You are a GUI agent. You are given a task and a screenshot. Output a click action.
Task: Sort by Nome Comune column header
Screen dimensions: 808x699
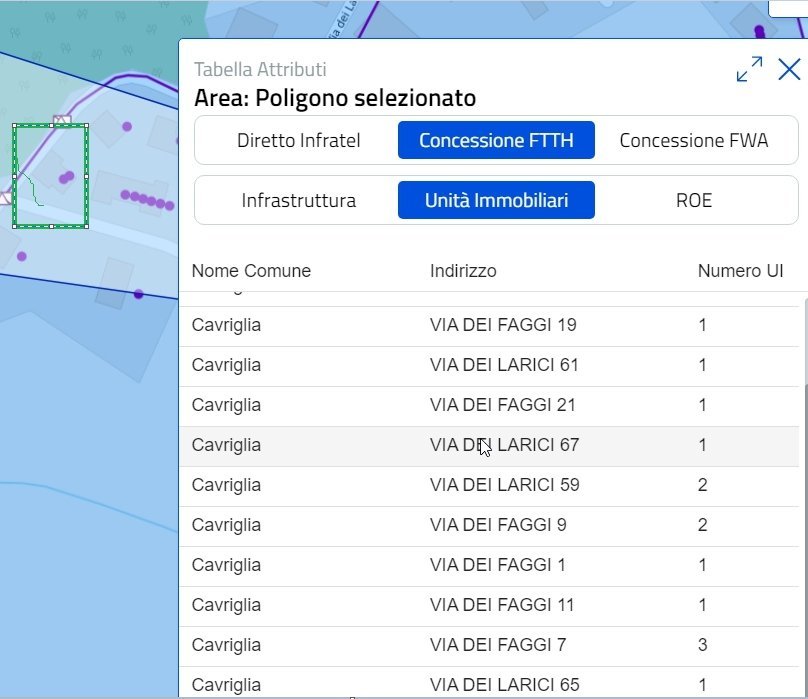pos(251,271)
